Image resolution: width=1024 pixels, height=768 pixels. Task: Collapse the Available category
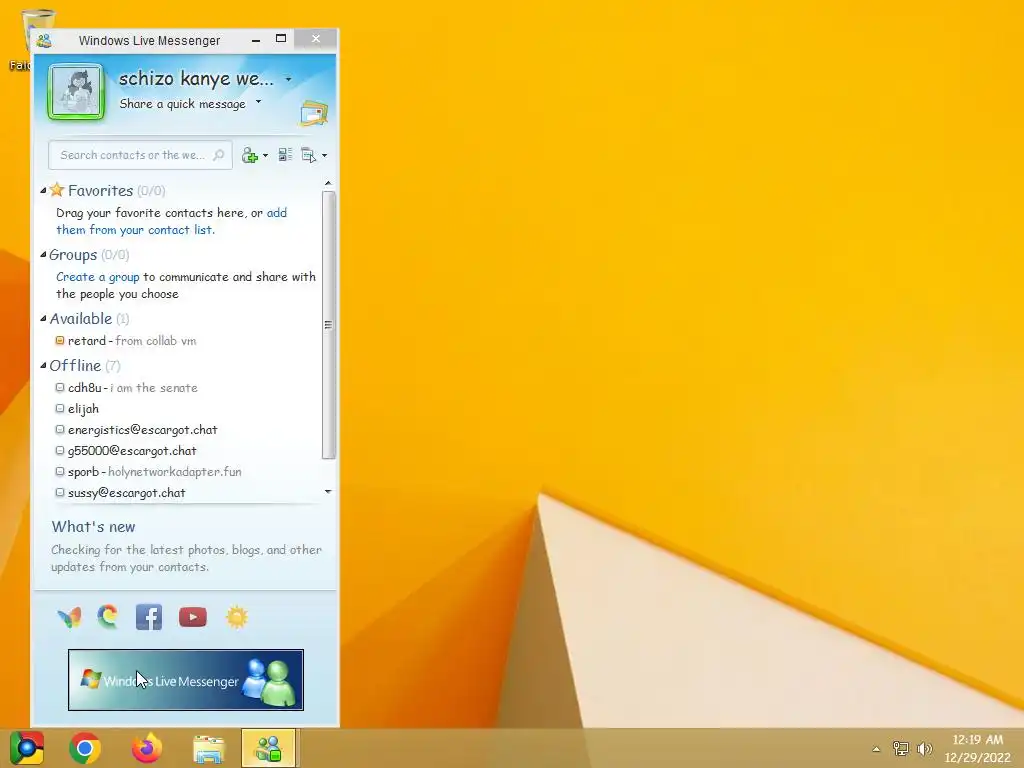(43, 318)
